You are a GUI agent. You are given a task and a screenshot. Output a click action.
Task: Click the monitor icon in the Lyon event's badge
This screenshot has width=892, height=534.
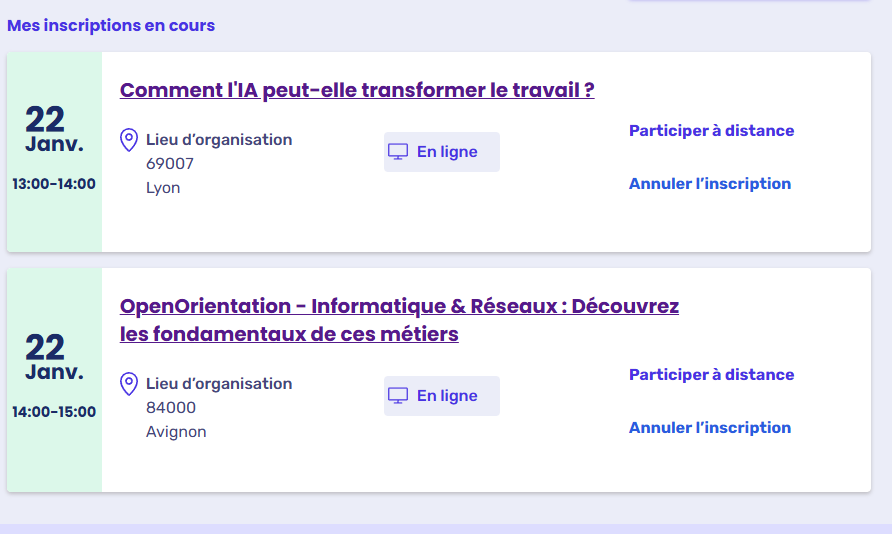point(398,152)
